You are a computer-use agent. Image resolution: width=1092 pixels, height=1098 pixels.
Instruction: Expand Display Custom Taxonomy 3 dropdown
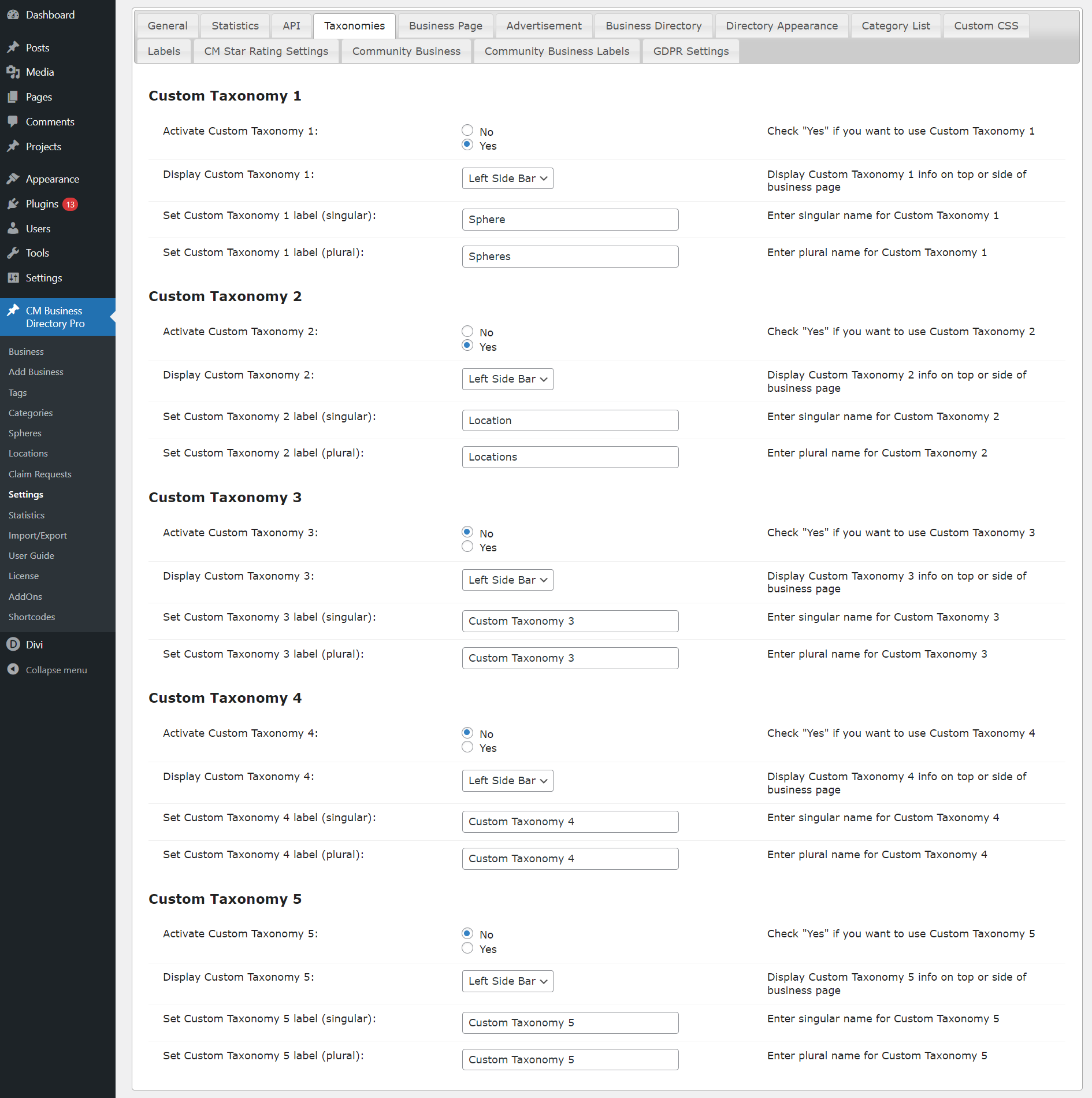[x=507, y=580]
